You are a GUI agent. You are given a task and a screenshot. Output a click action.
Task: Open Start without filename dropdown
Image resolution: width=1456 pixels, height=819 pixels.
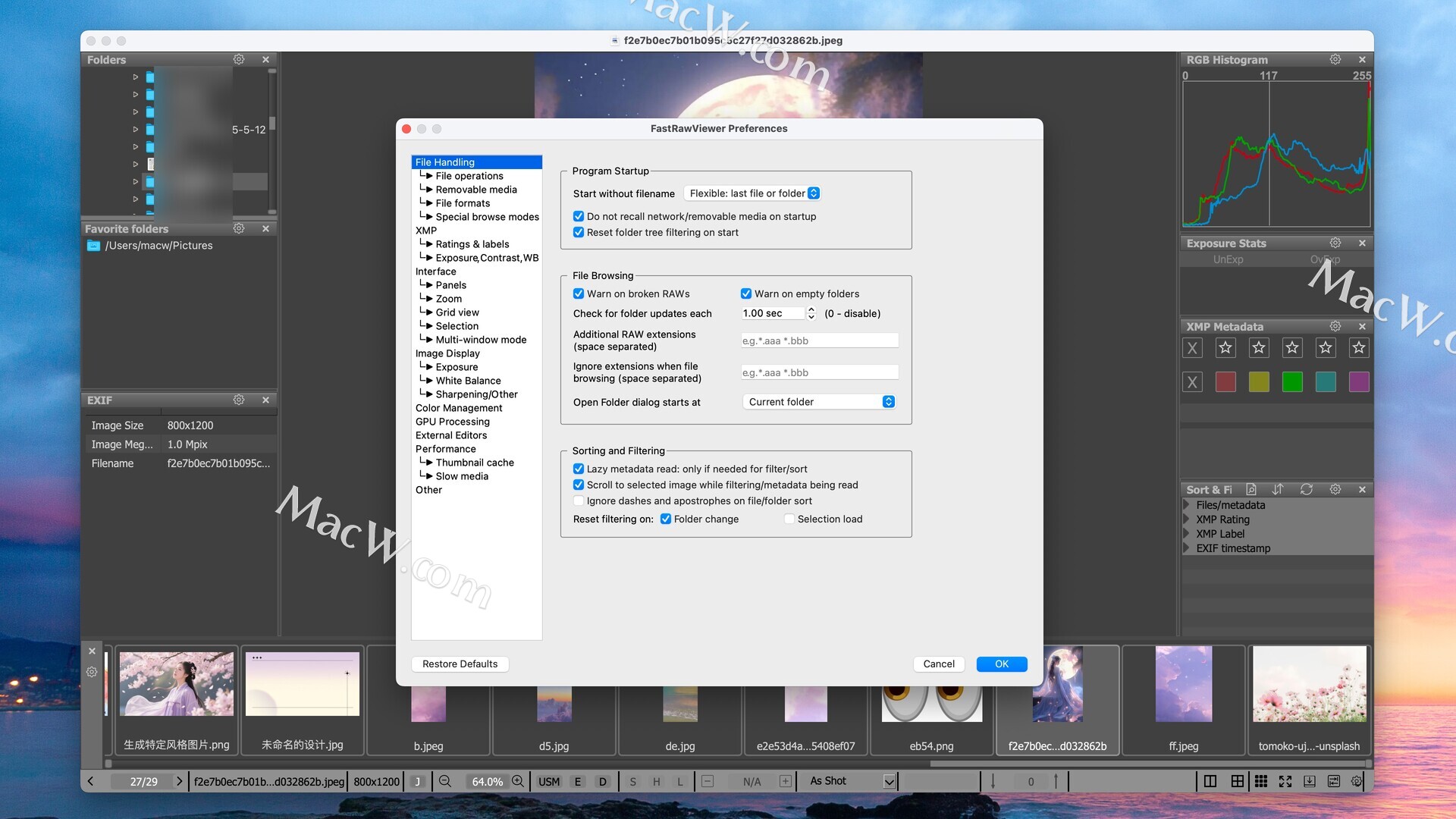[x=752, y=193]
